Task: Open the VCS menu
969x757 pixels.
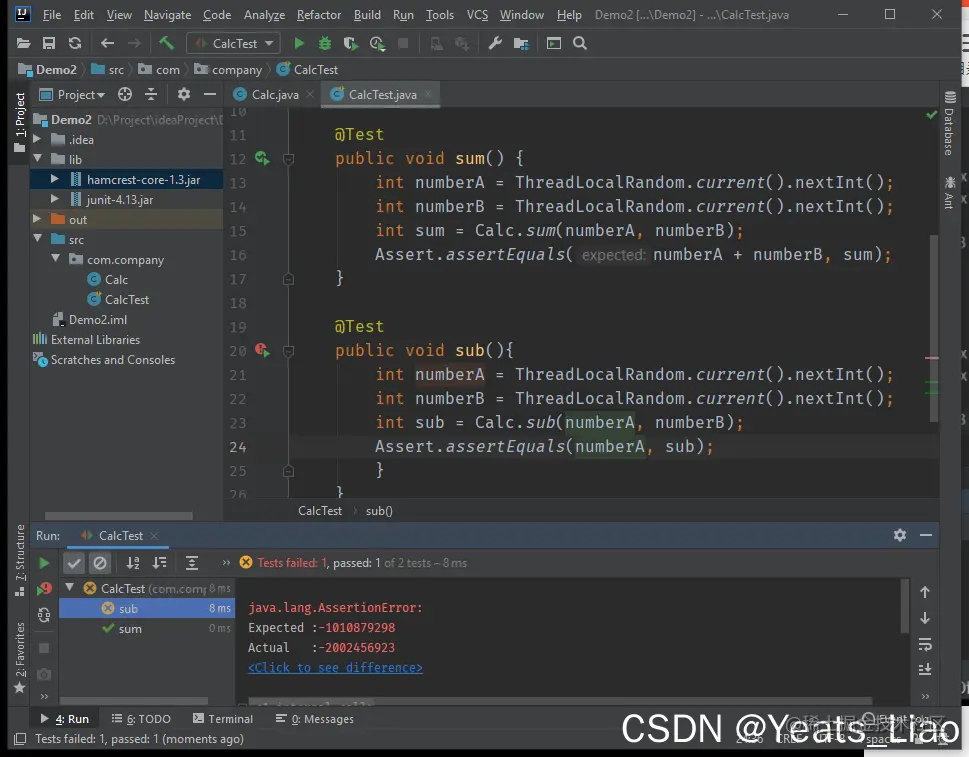Action: (477, 15)
